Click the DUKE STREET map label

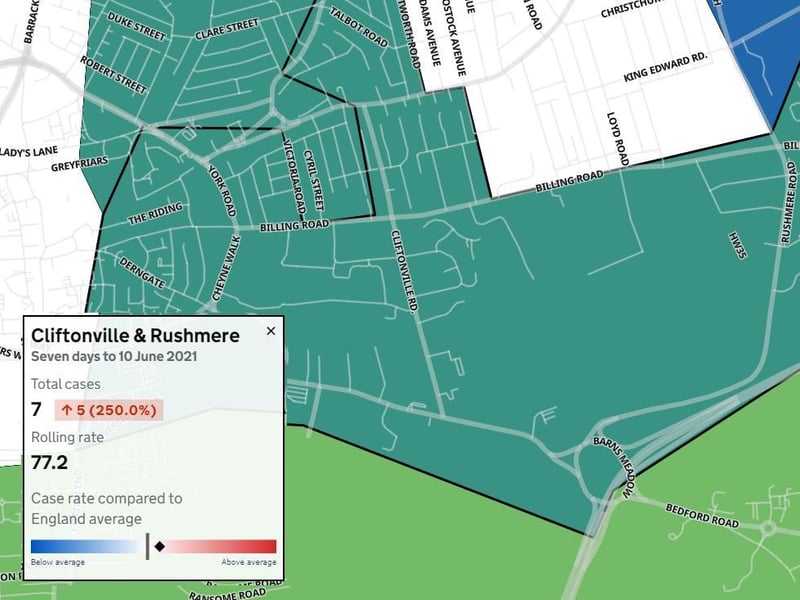tap(137, 26)
